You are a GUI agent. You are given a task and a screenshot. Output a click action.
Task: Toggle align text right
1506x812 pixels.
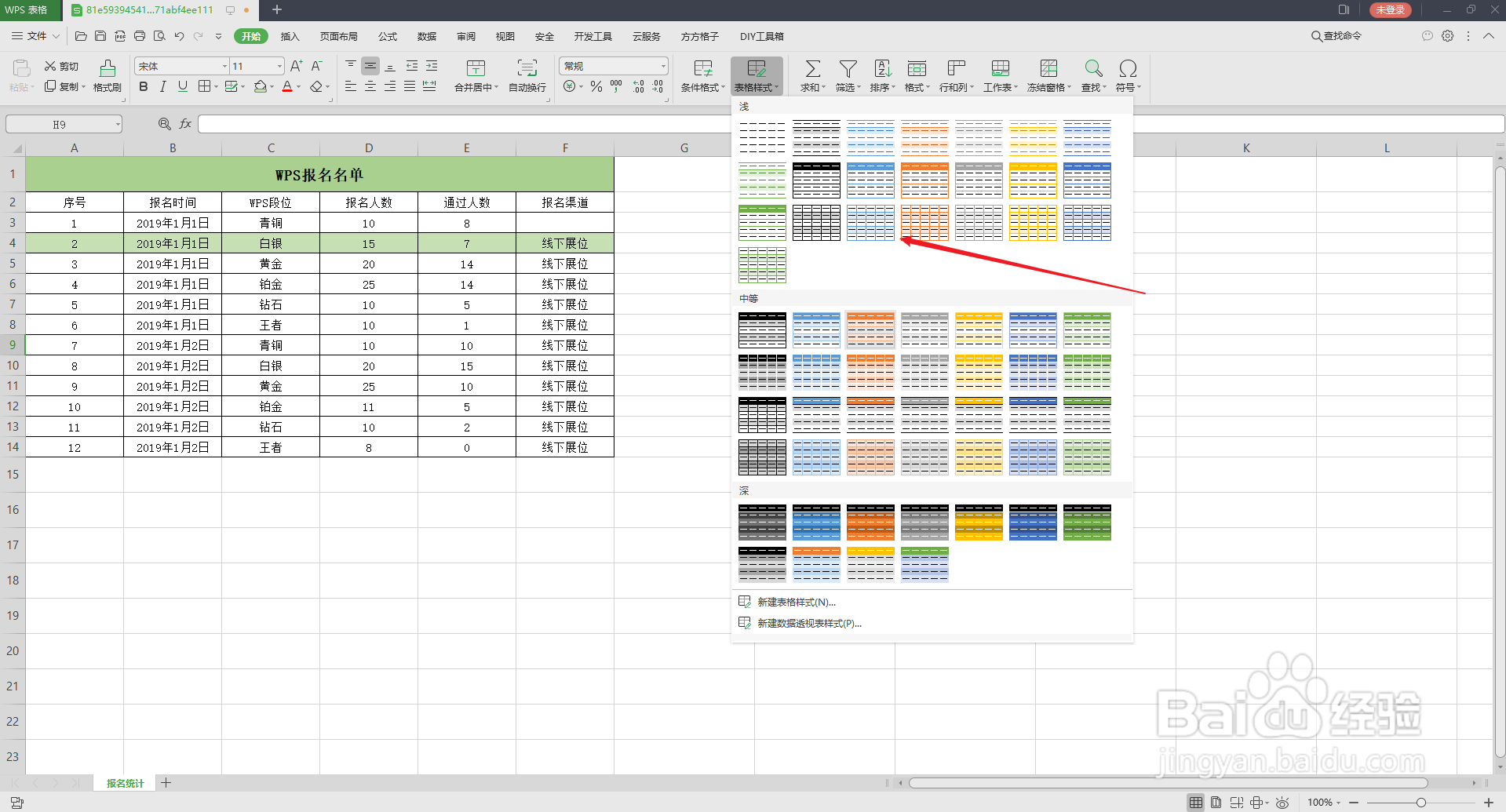(390, 86)
